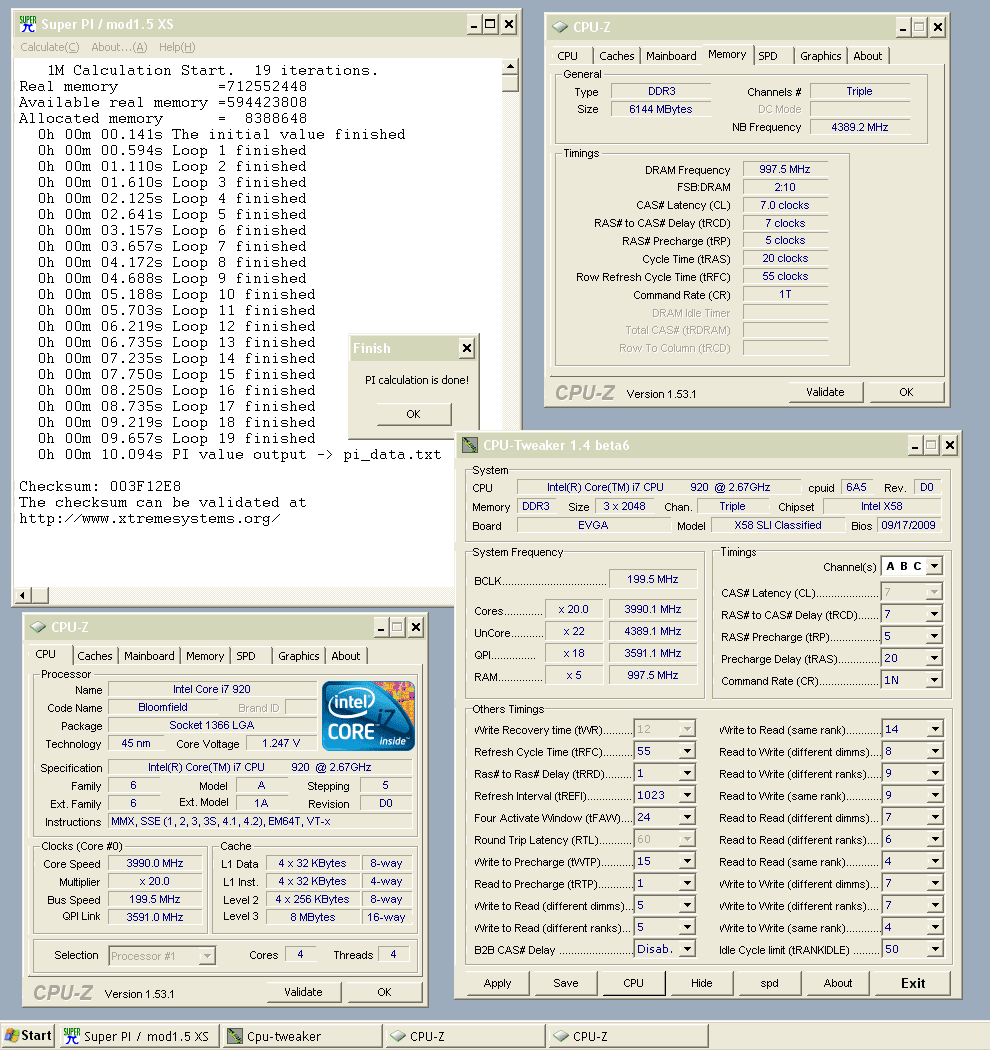Viewport: 990px width, 1050px height.
Task: Open the Processor #1 selection dropdown
Action: [x=208, y=956]
